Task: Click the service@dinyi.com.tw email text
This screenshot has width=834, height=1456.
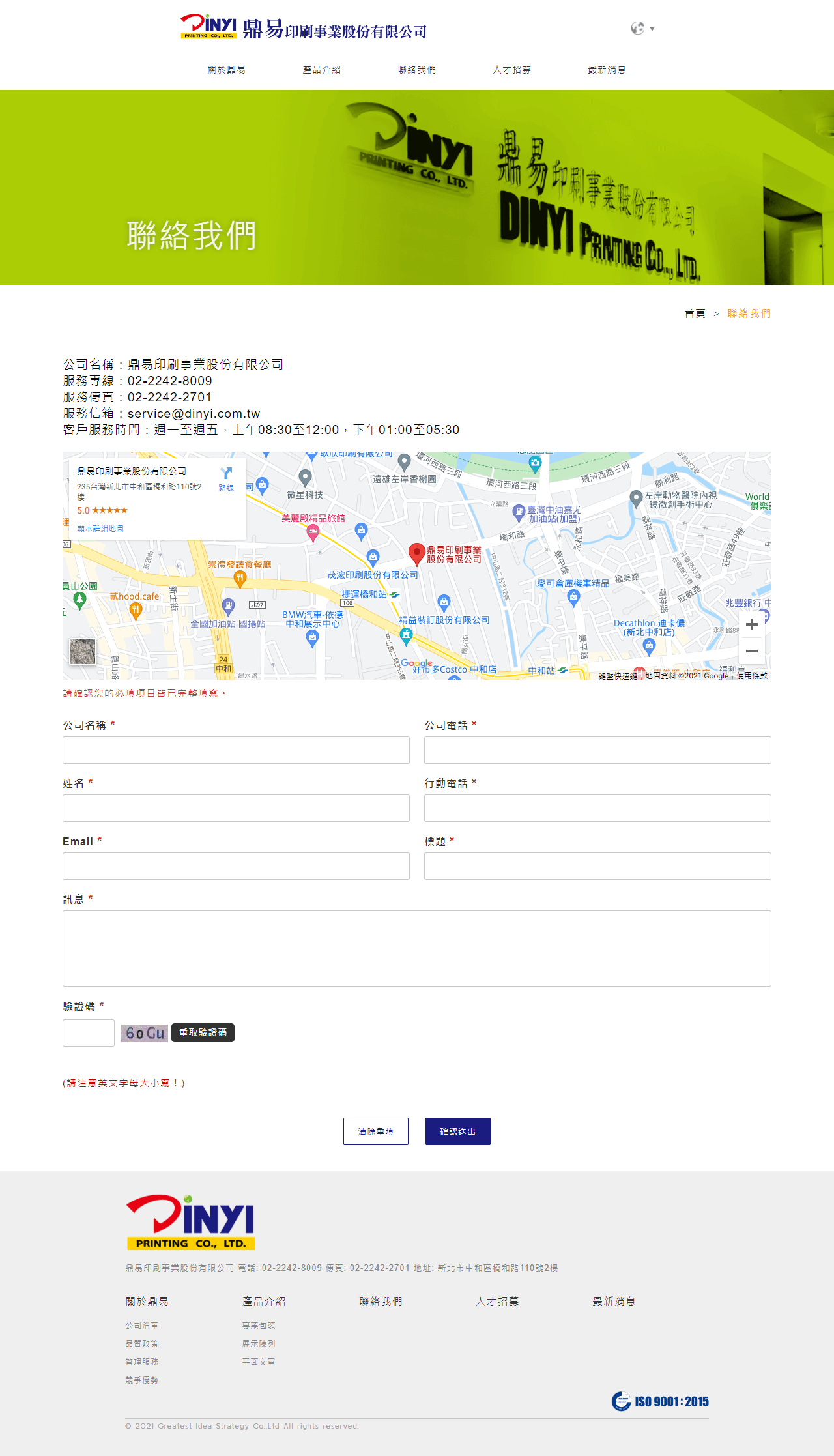Action: coord(194,414)
